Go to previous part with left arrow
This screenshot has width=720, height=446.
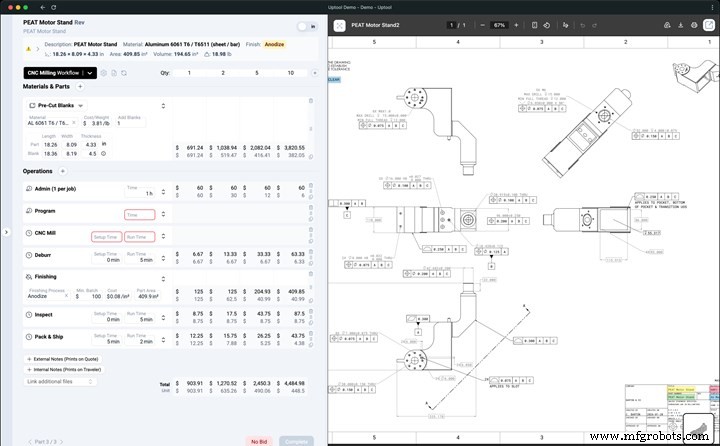30,442
